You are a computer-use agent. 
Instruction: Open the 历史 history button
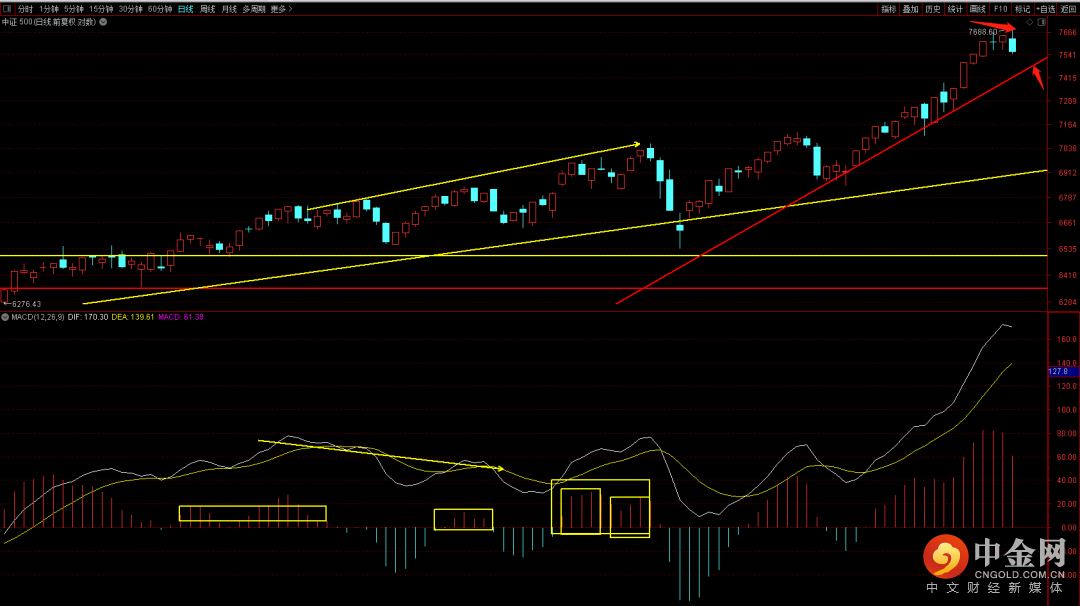tap(933, 9)
